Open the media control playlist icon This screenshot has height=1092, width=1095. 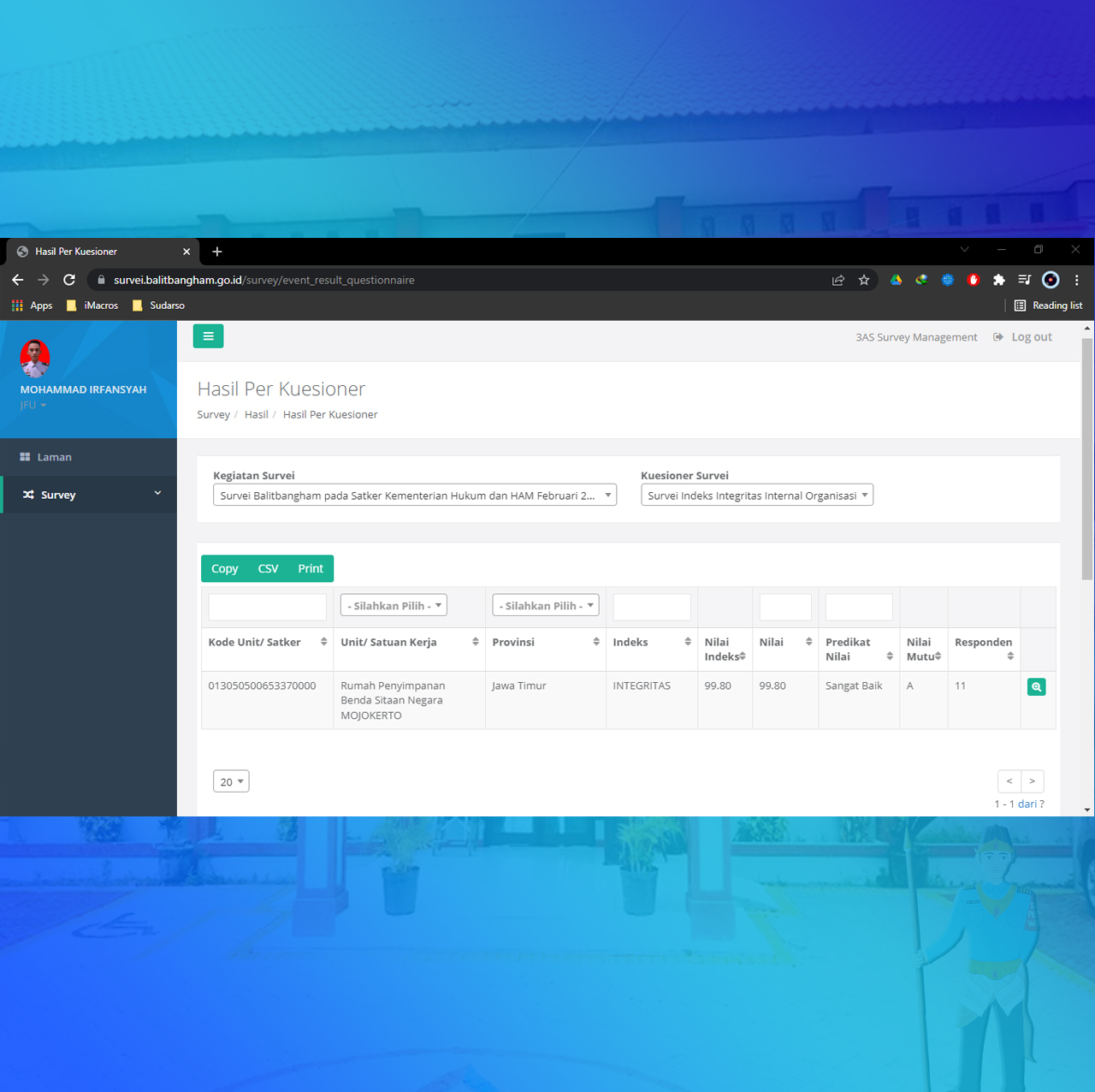point(1024,280)
